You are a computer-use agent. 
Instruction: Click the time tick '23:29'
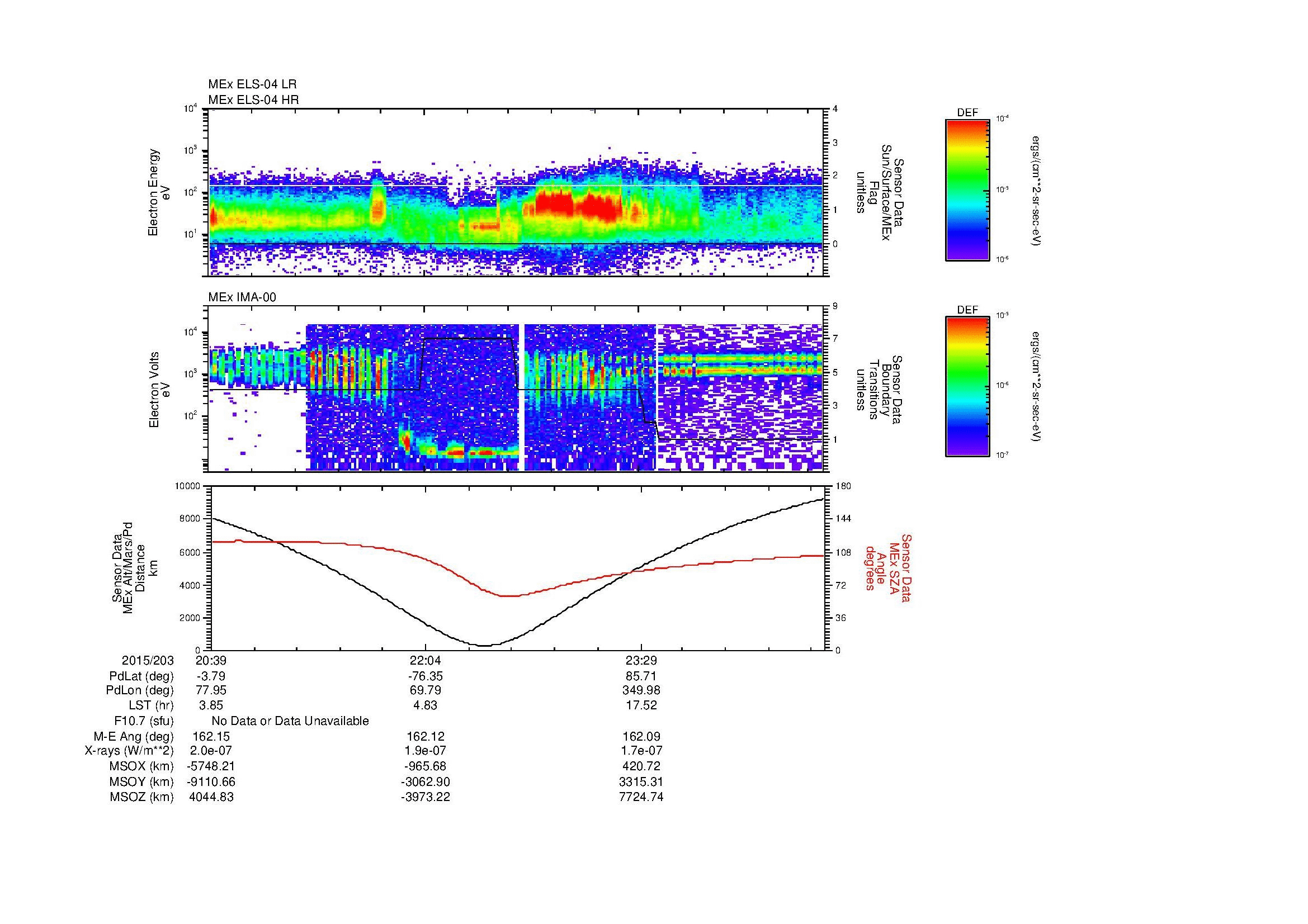641,660
